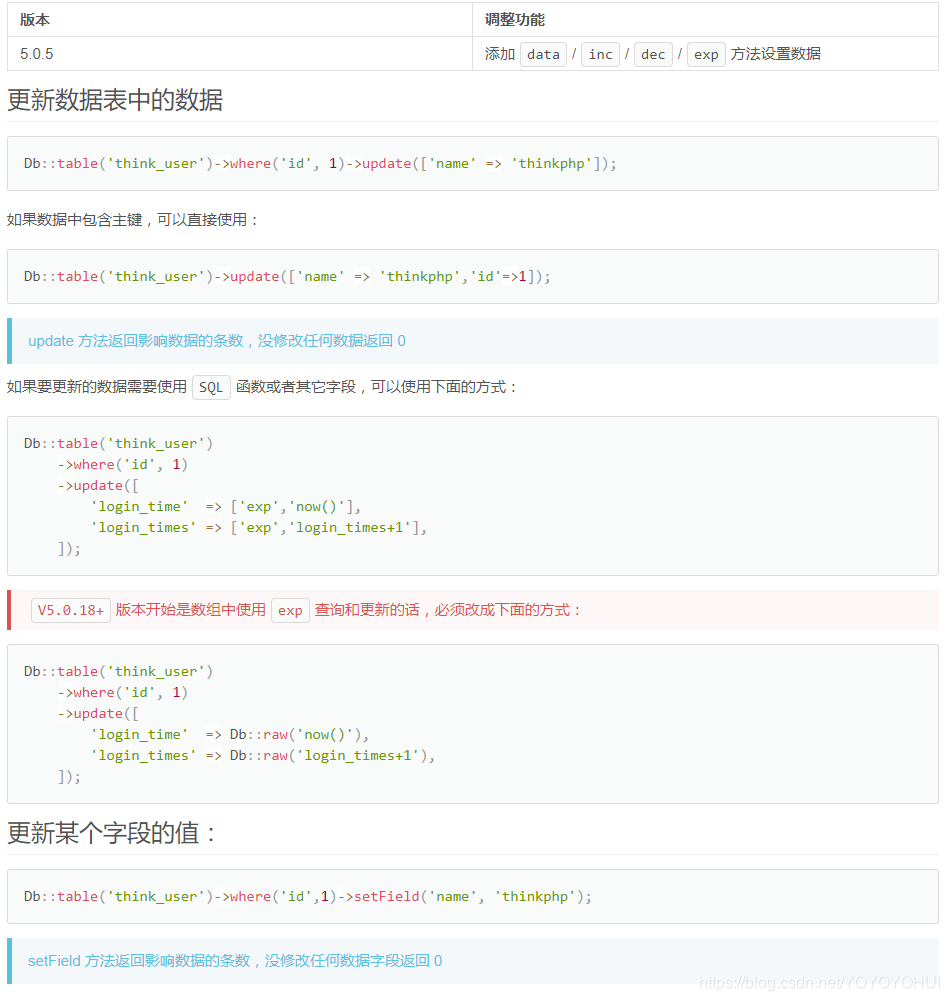Click the setField('name', 'thinkphp') code line

coord(308,896)
